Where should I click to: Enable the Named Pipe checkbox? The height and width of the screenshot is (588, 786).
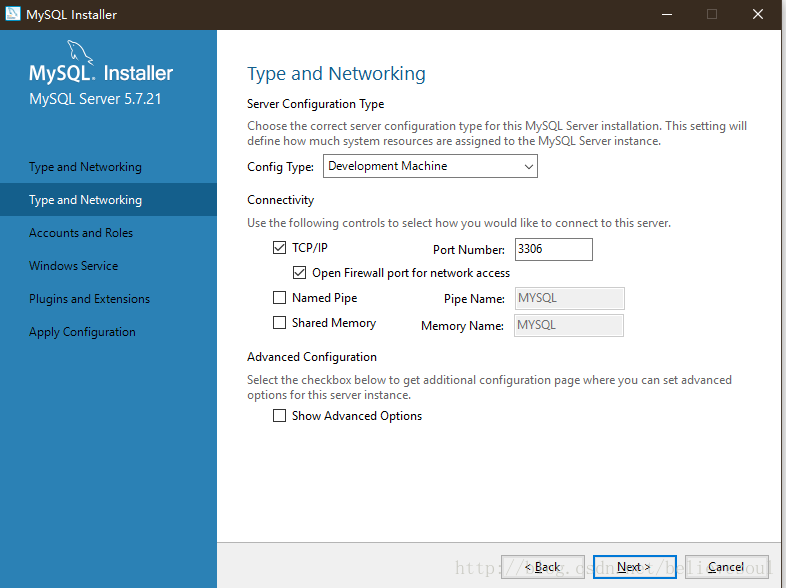click(279, 298)
